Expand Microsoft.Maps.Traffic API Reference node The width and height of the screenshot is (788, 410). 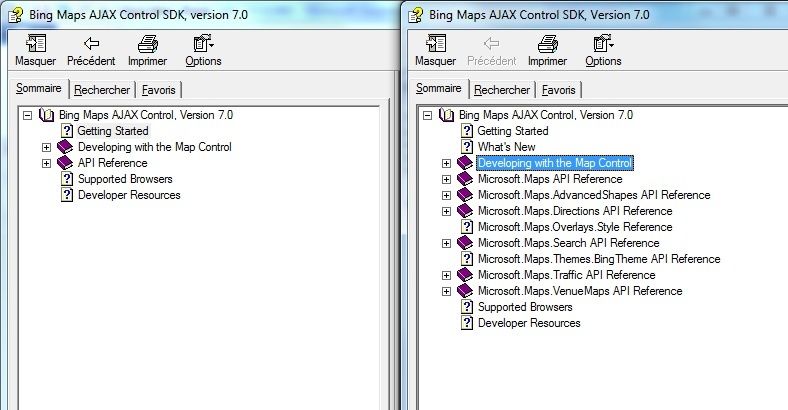click(446, 275)
